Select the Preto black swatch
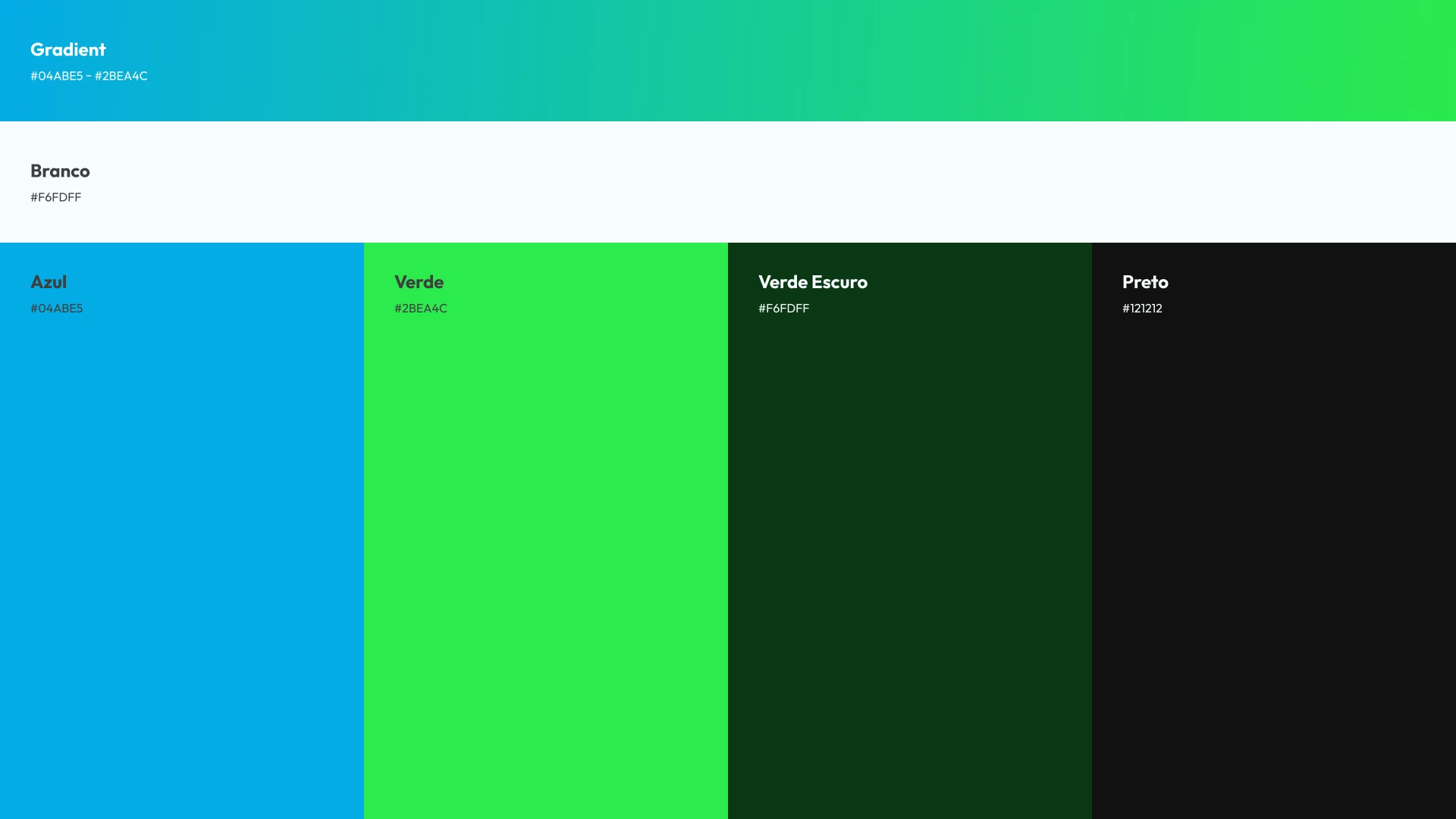1456x819 pixels. (x=1274, y=531)
